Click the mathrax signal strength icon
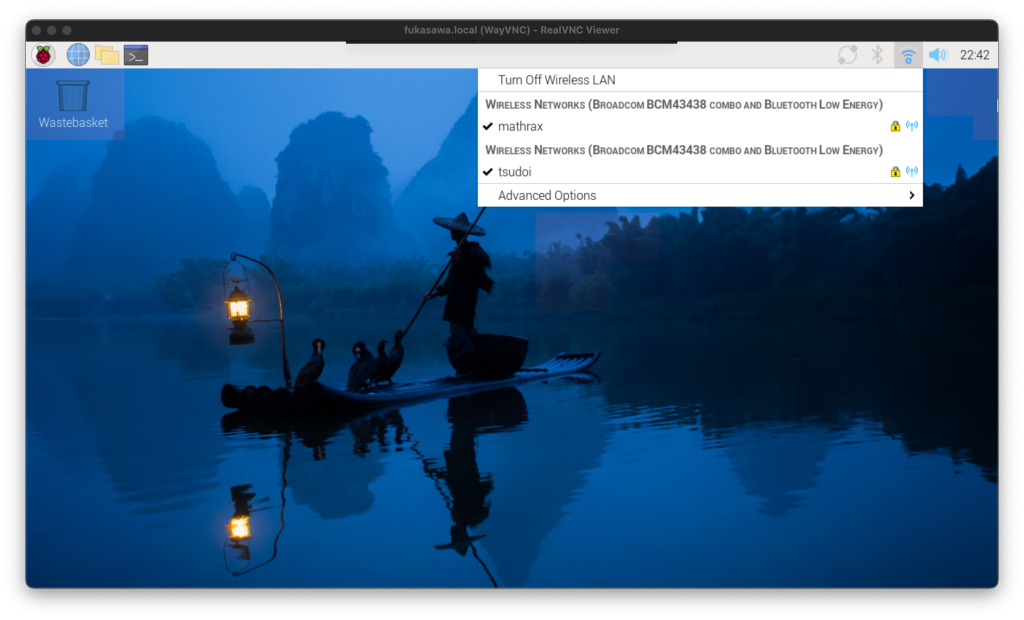This screenshot has width=1024, height=620. 911,126
